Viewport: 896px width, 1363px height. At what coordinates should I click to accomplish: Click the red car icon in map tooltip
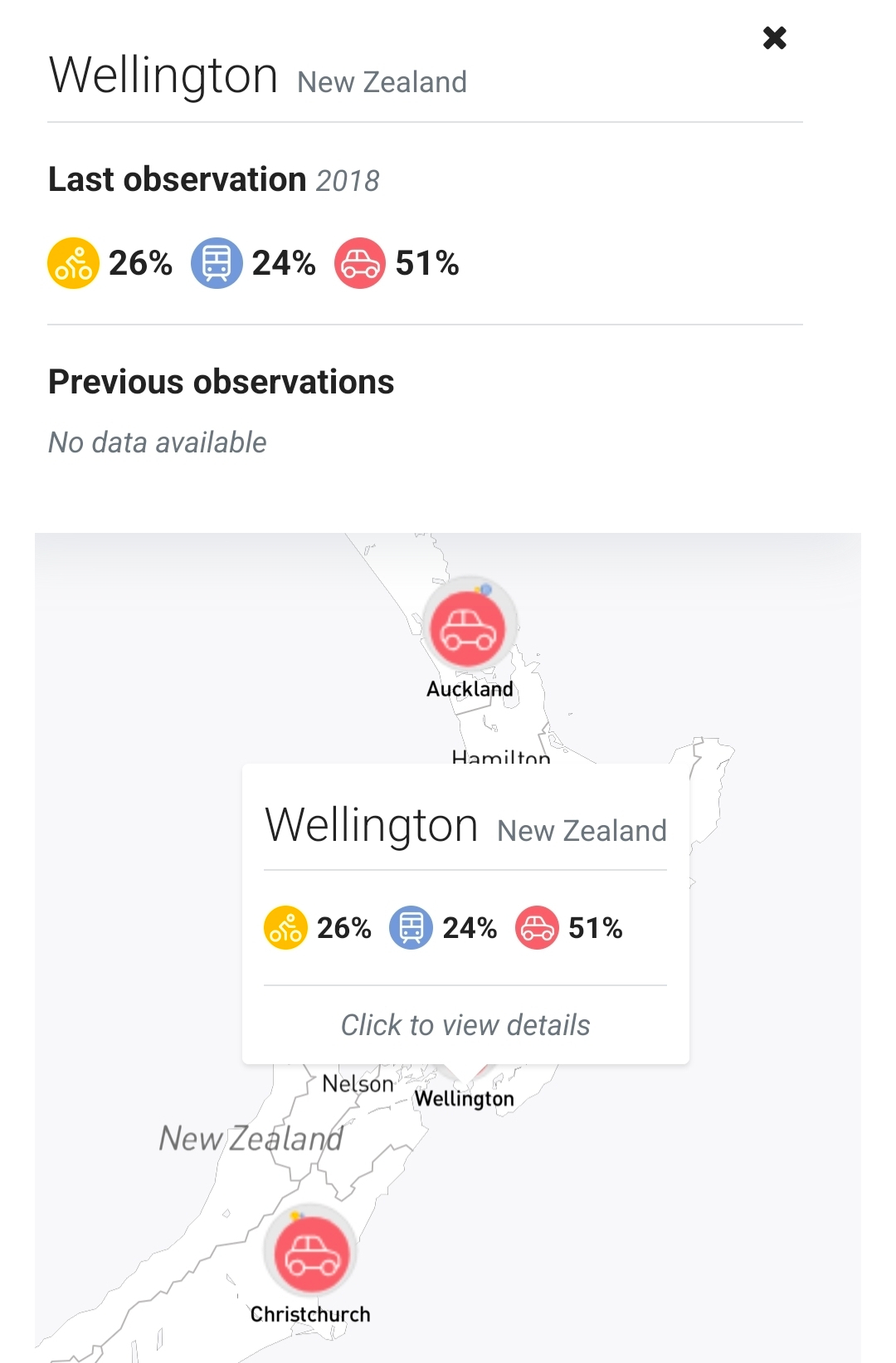(537, 927)
